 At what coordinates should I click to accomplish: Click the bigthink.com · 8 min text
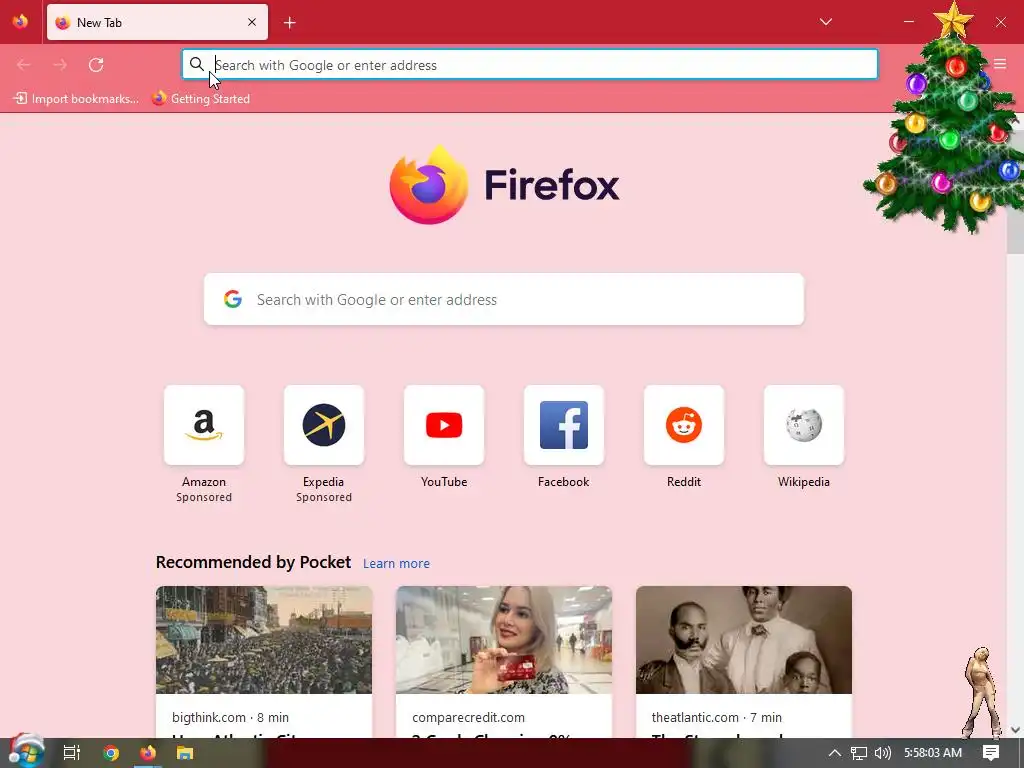click(231, 717)
